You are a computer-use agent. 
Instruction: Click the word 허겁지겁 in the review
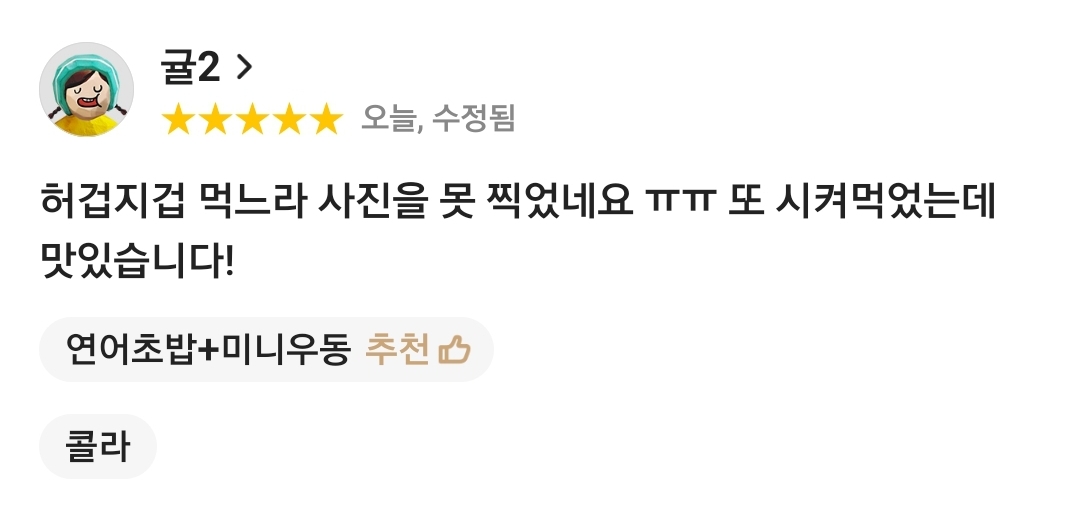[x=113, y=201]
